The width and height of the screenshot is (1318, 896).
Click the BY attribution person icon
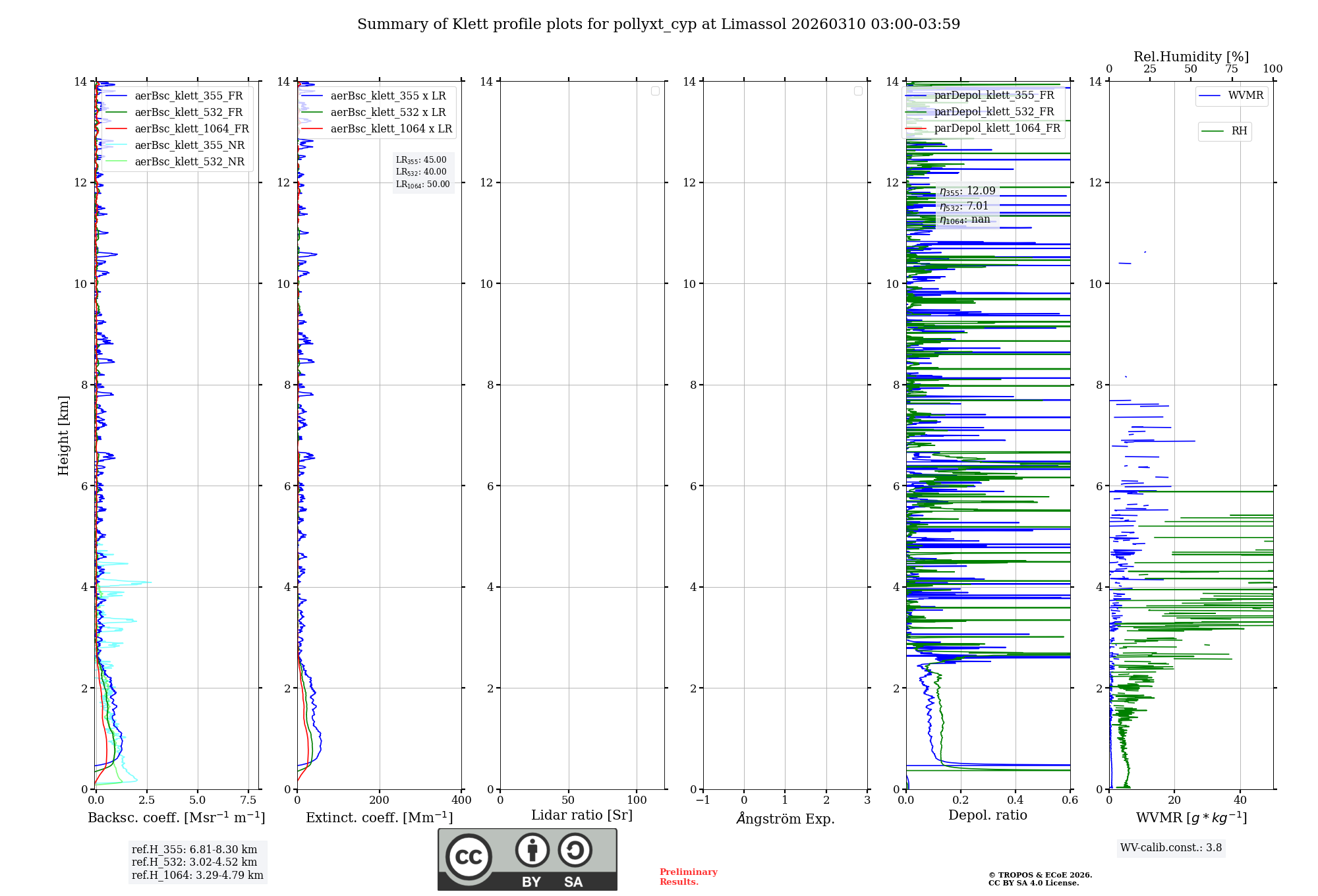532,850
